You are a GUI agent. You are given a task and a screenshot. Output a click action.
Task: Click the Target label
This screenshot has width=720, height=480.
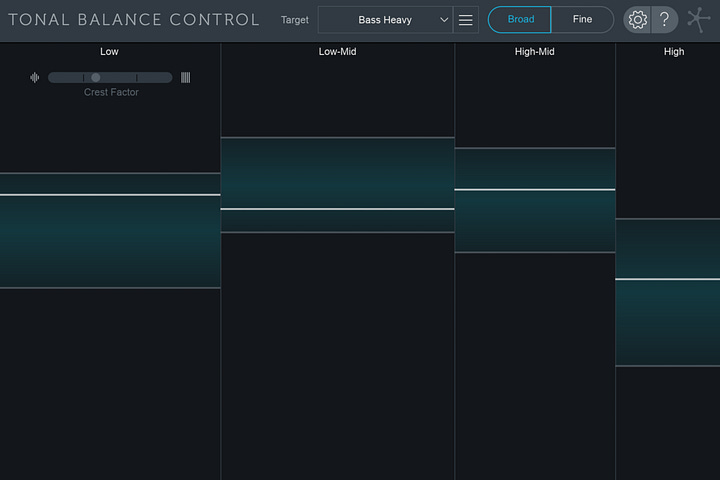tap(295, 20)
